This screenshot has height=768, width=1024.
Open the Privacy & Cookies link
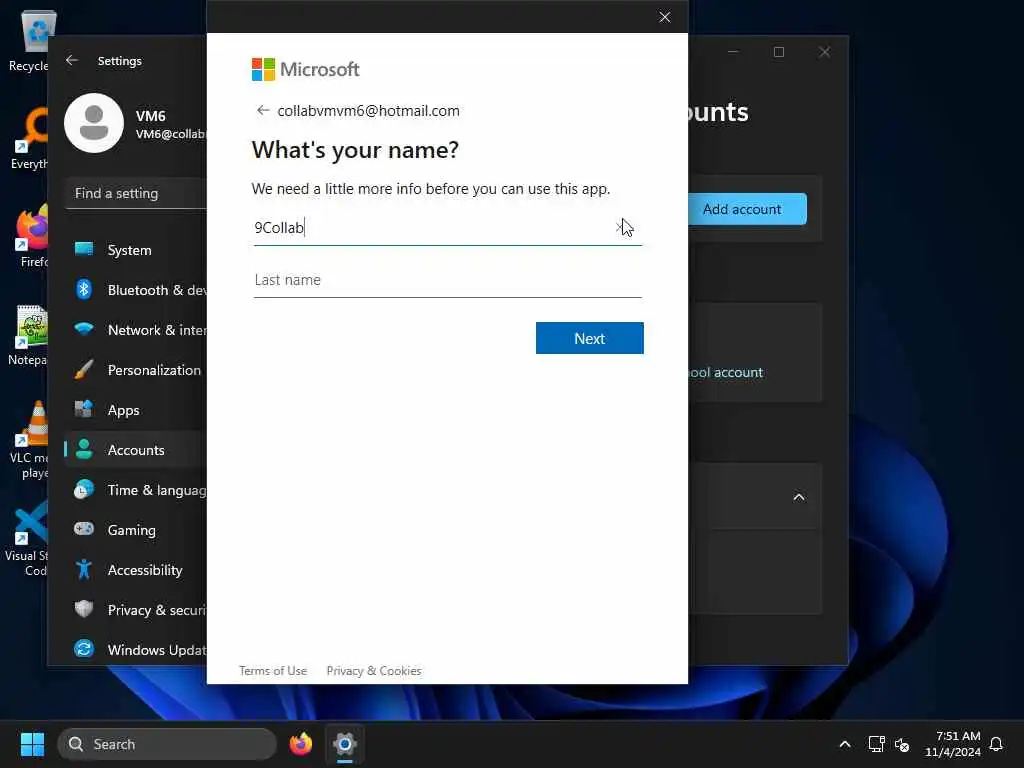pos(374,671)
